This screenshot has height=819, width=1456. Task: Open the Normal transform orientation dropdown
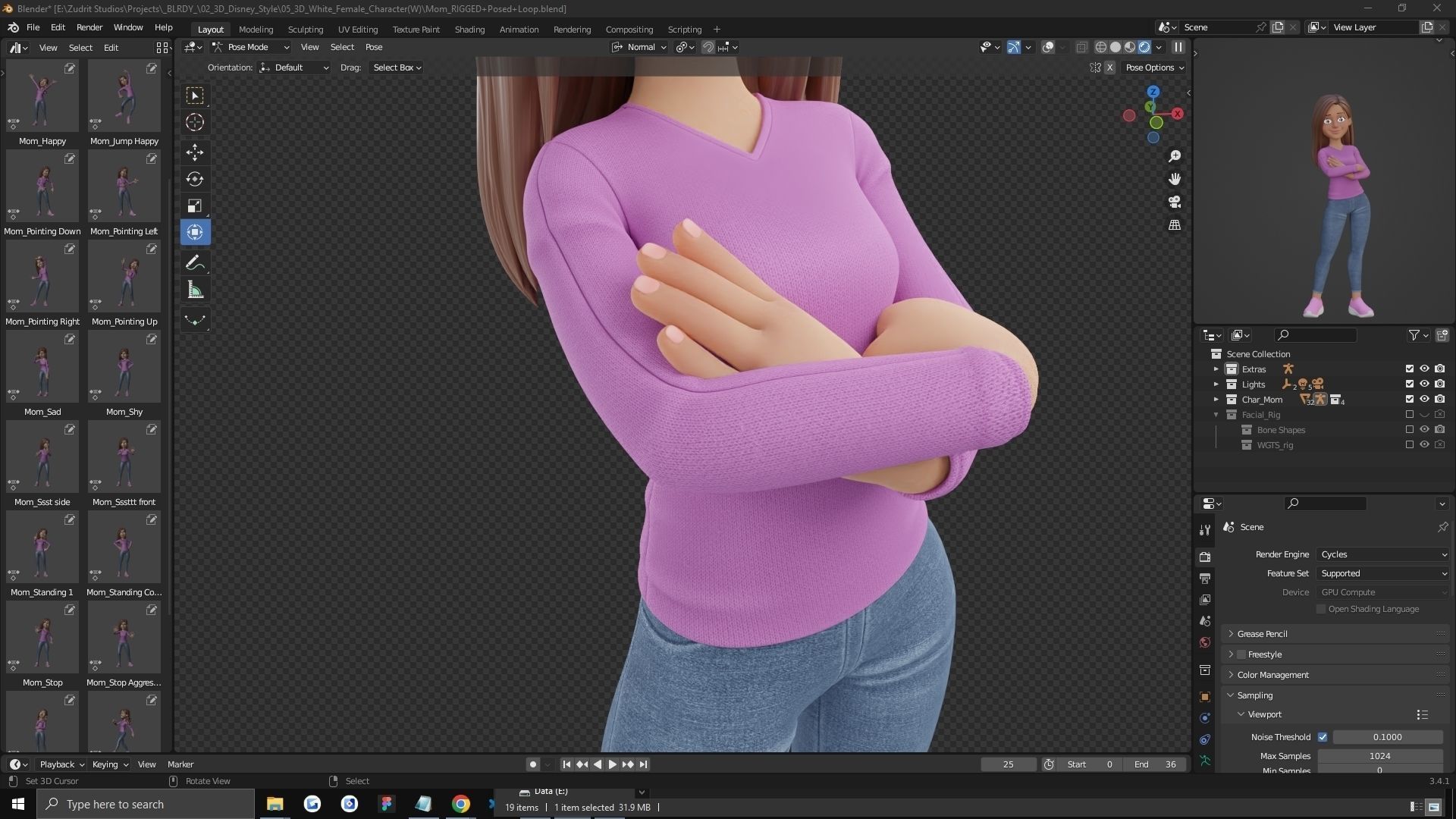tap(640, 47)
